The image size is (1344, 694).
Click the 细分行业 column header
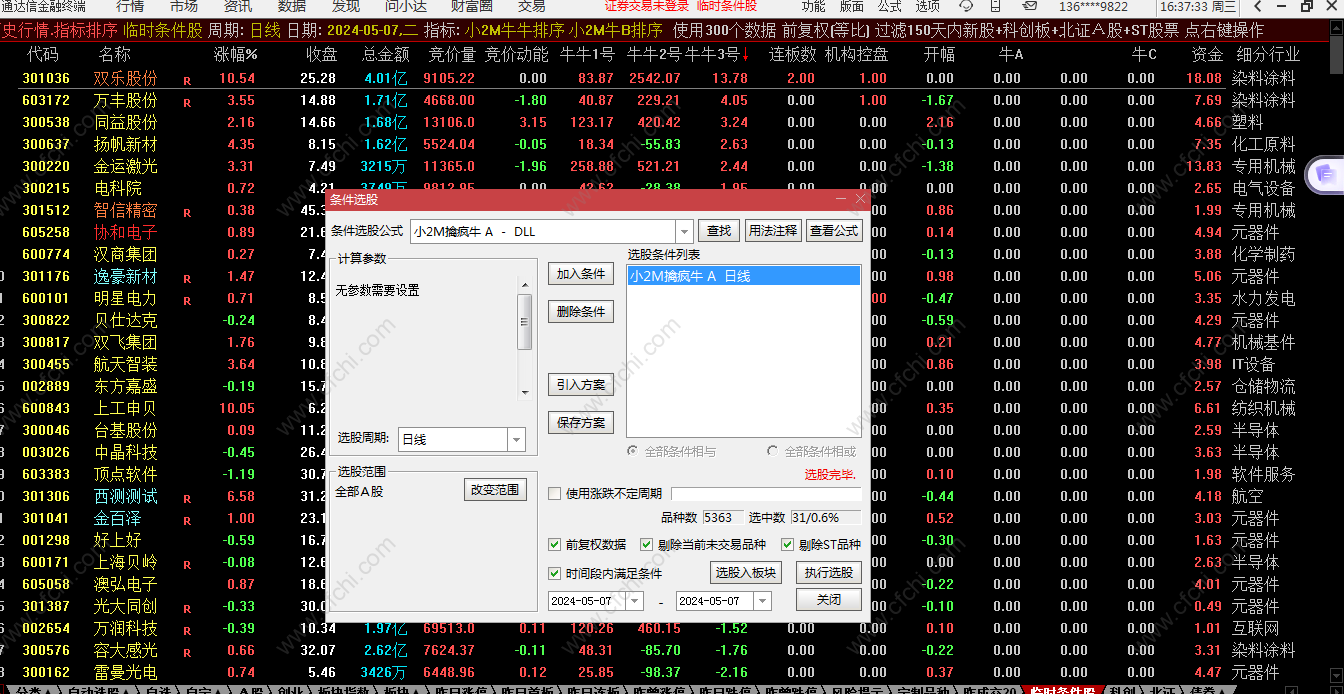coord(1267,54)
